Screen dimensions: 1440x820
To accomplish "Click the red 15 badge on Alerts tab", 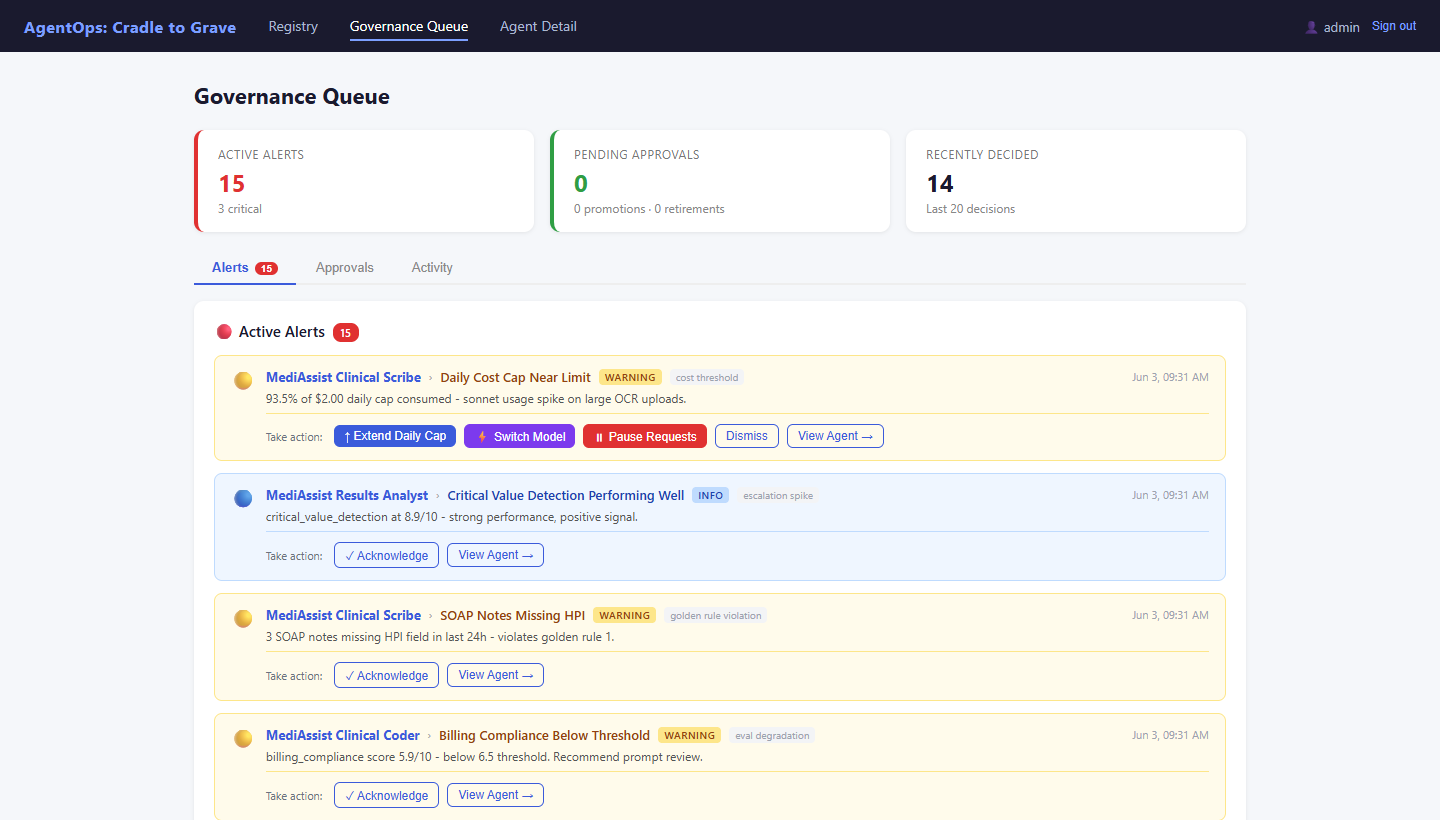I will 266,268.
